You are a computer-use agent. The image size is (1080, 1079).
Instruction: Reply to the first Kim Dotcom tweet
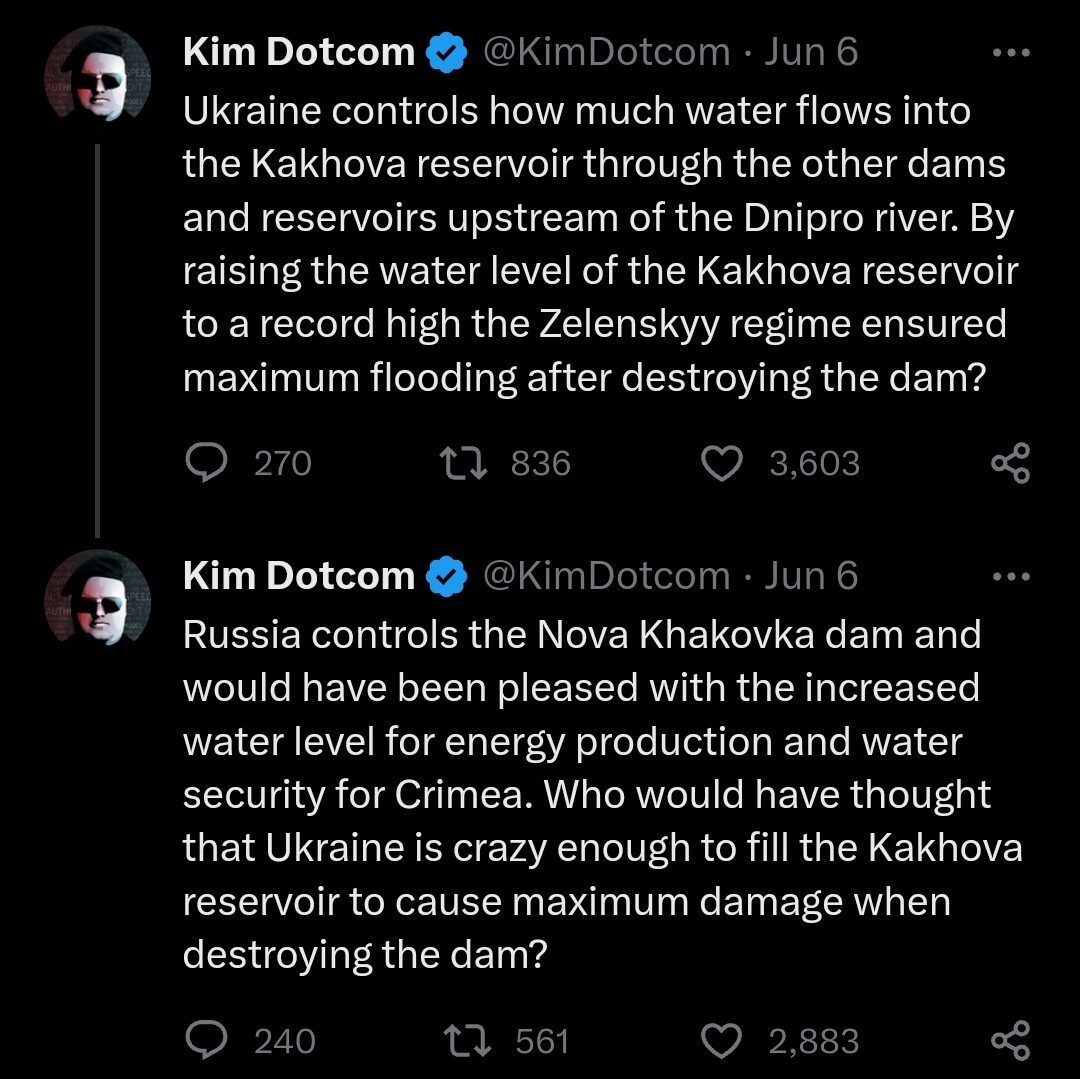(208, 463)
